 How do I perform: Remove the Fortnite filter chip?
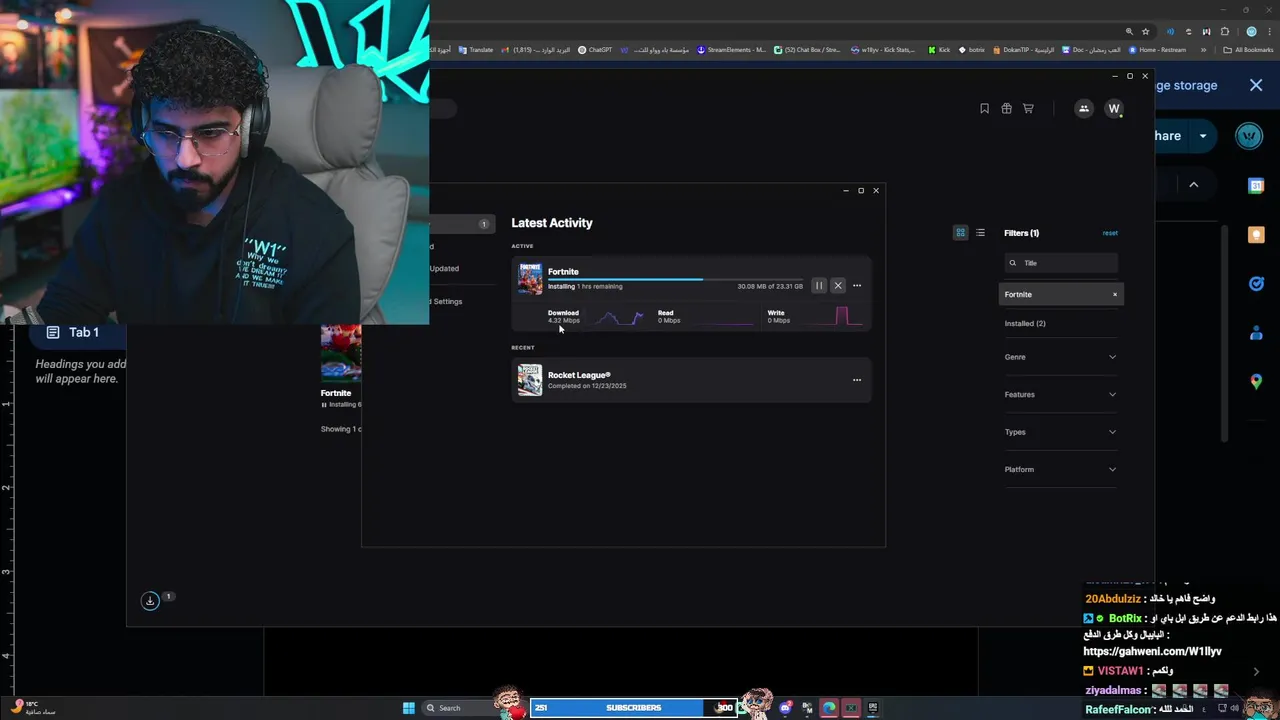pos(1115,294)
